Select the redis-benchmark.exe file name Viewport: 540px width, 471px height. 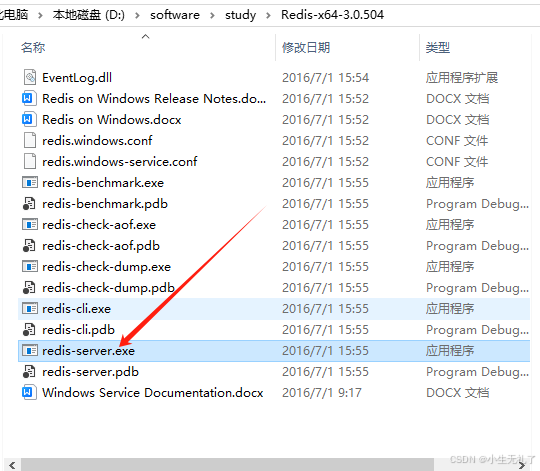pos(103,183)
